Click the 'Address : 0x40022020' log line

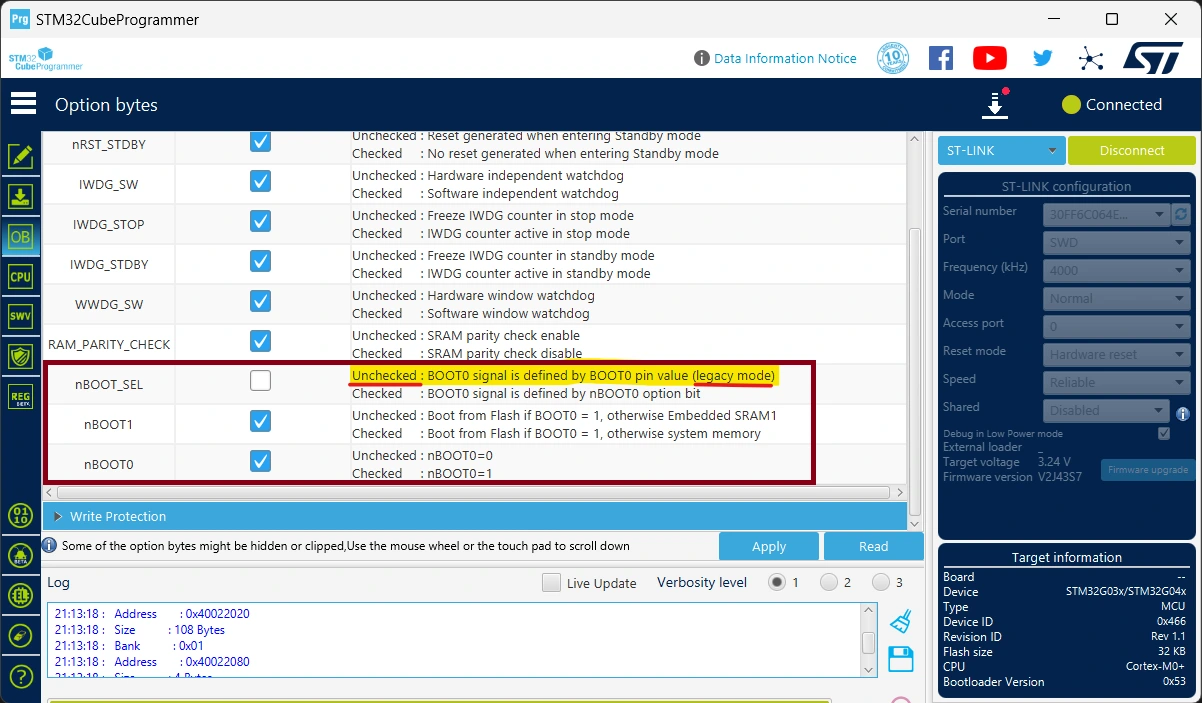152,614
